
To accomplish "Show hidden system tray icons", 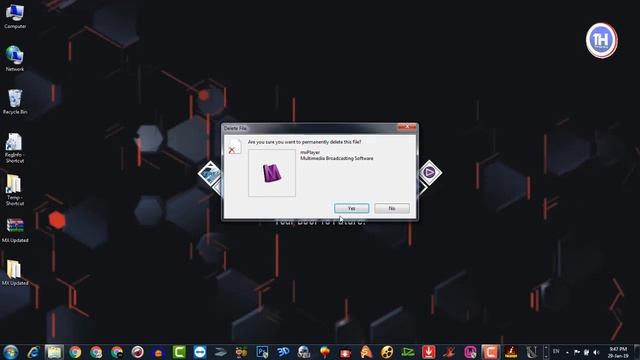I will (x=567, y=352).
